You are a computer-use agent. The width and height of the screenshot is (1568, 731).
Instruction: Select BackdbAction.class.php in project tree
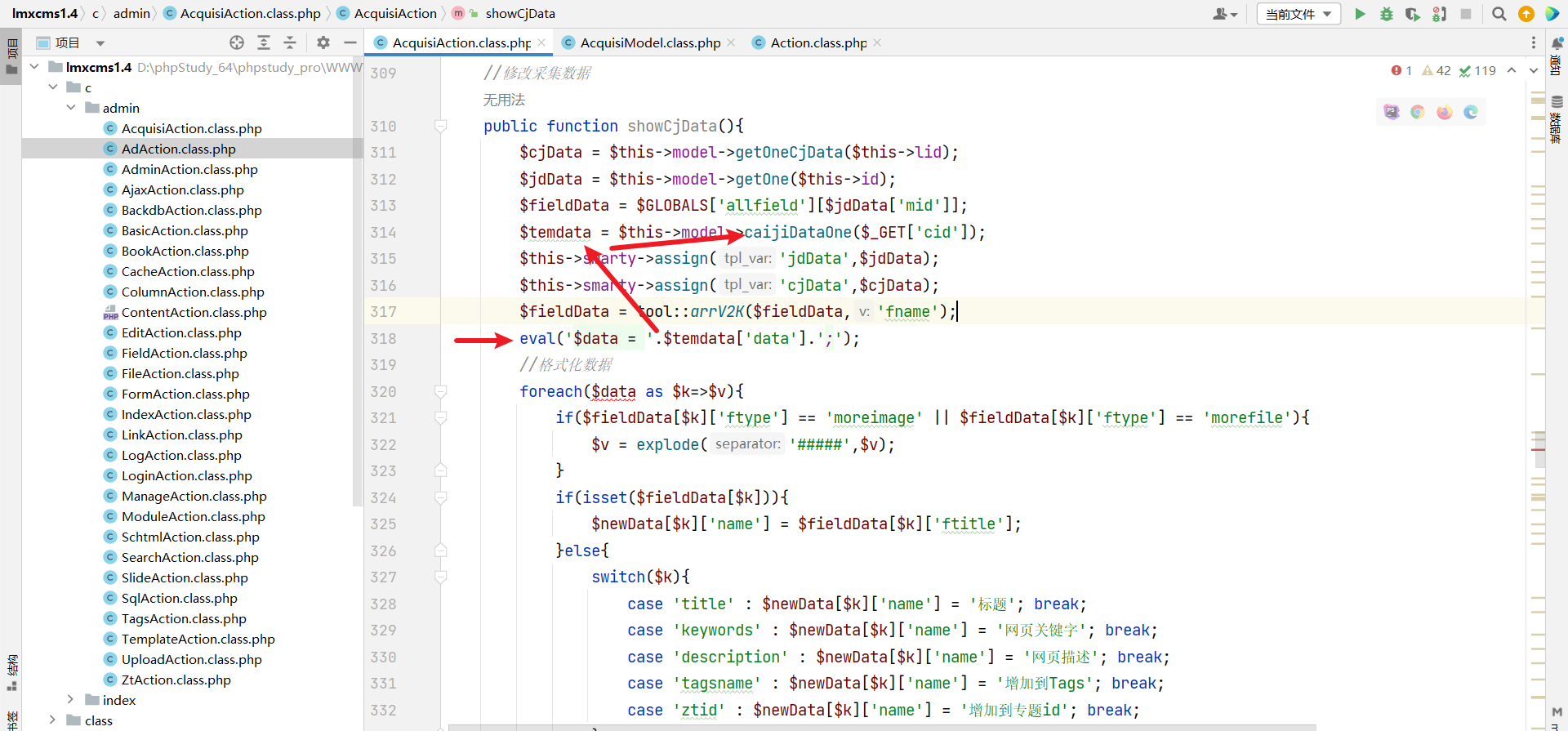193,210
